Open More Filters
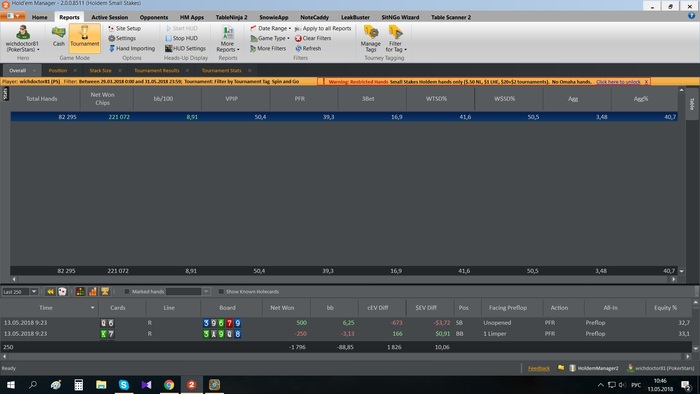The width and height of the screenshot is (700, 394). [x=268, y=48]
